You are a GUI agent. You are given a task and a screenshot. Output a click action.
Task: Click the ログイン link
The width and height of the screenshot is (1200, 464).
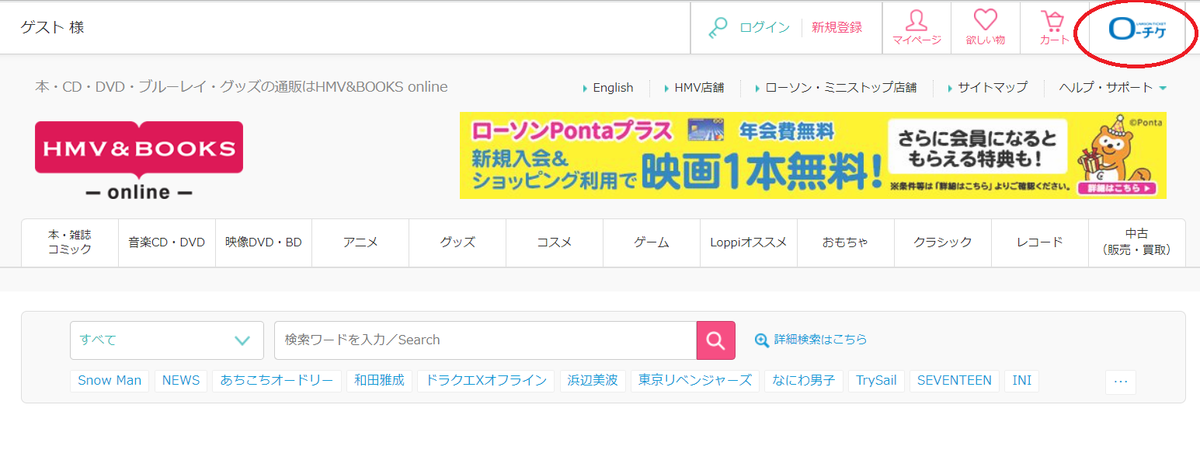tap(764, 28)
